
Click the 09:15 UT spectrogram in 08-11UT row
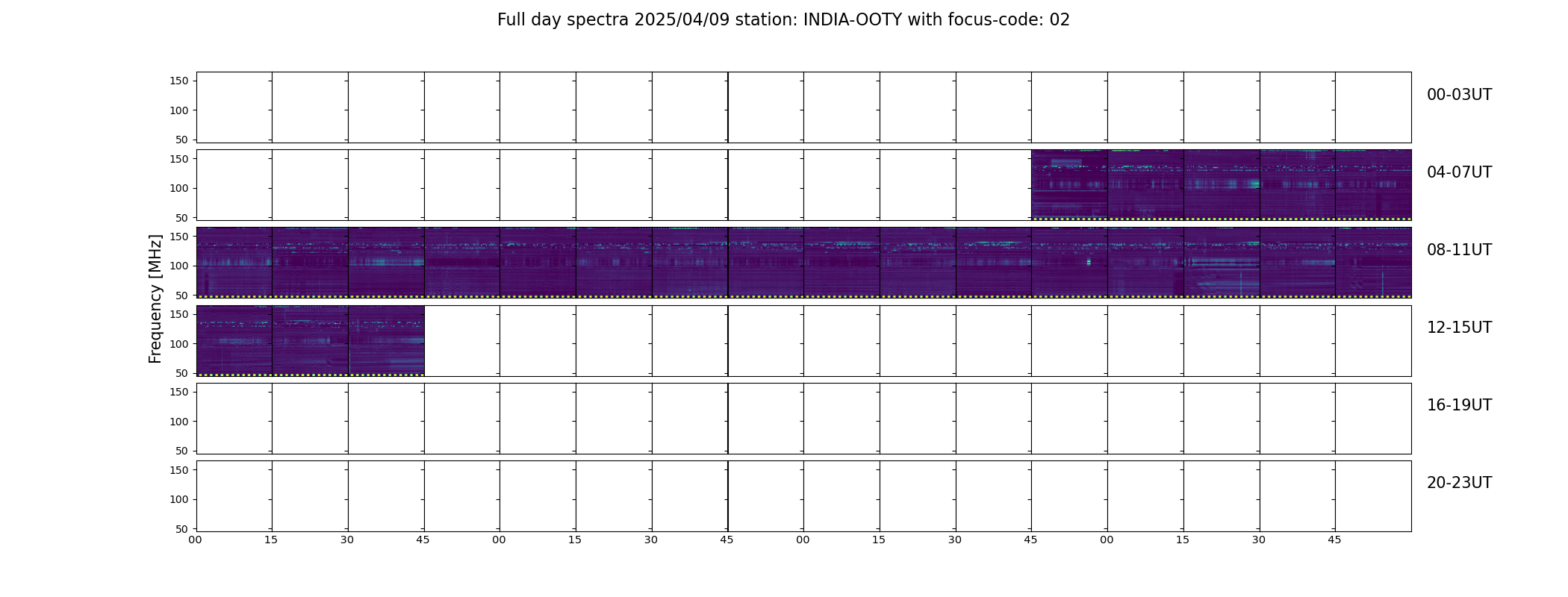click(614, 263)
